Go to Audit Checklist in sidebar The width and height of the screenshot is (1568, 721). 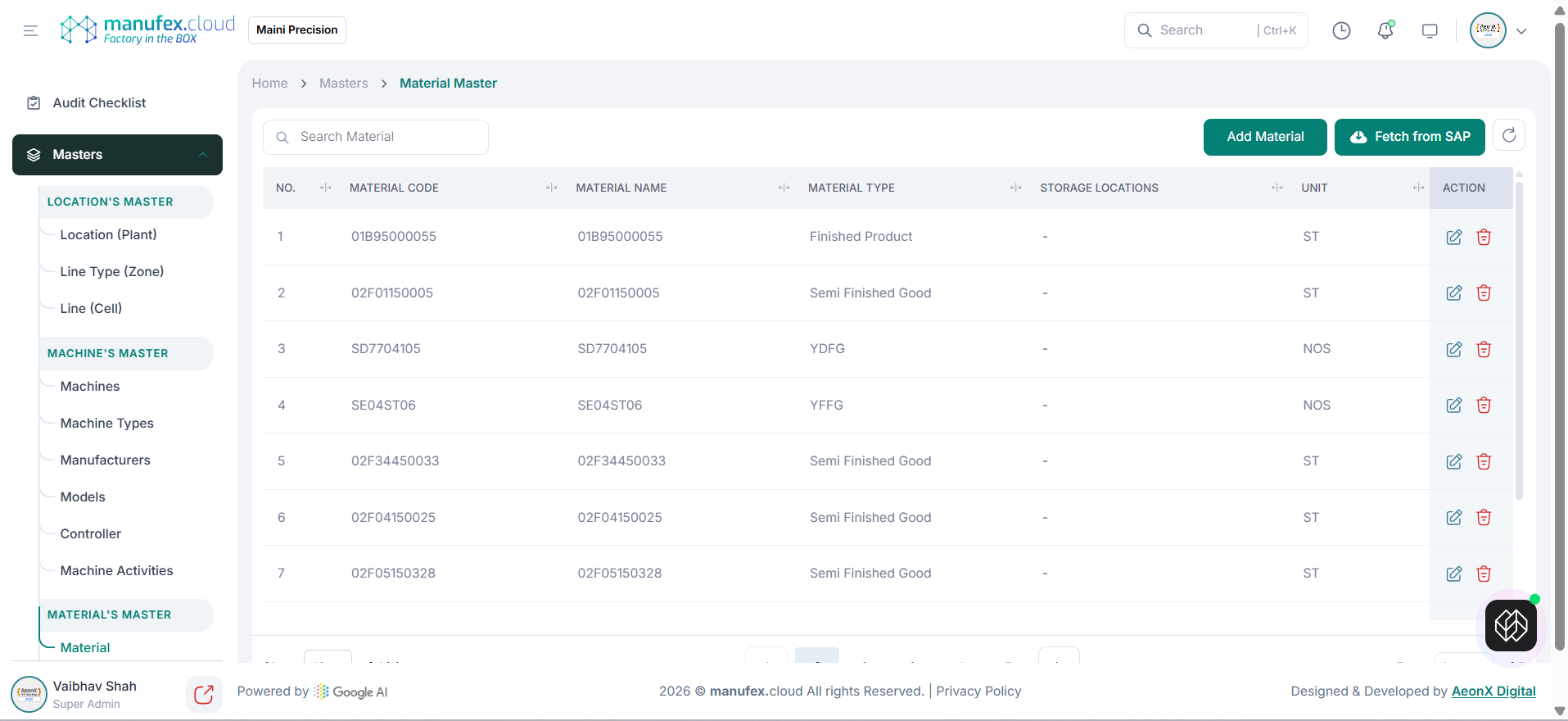point(99,103)
